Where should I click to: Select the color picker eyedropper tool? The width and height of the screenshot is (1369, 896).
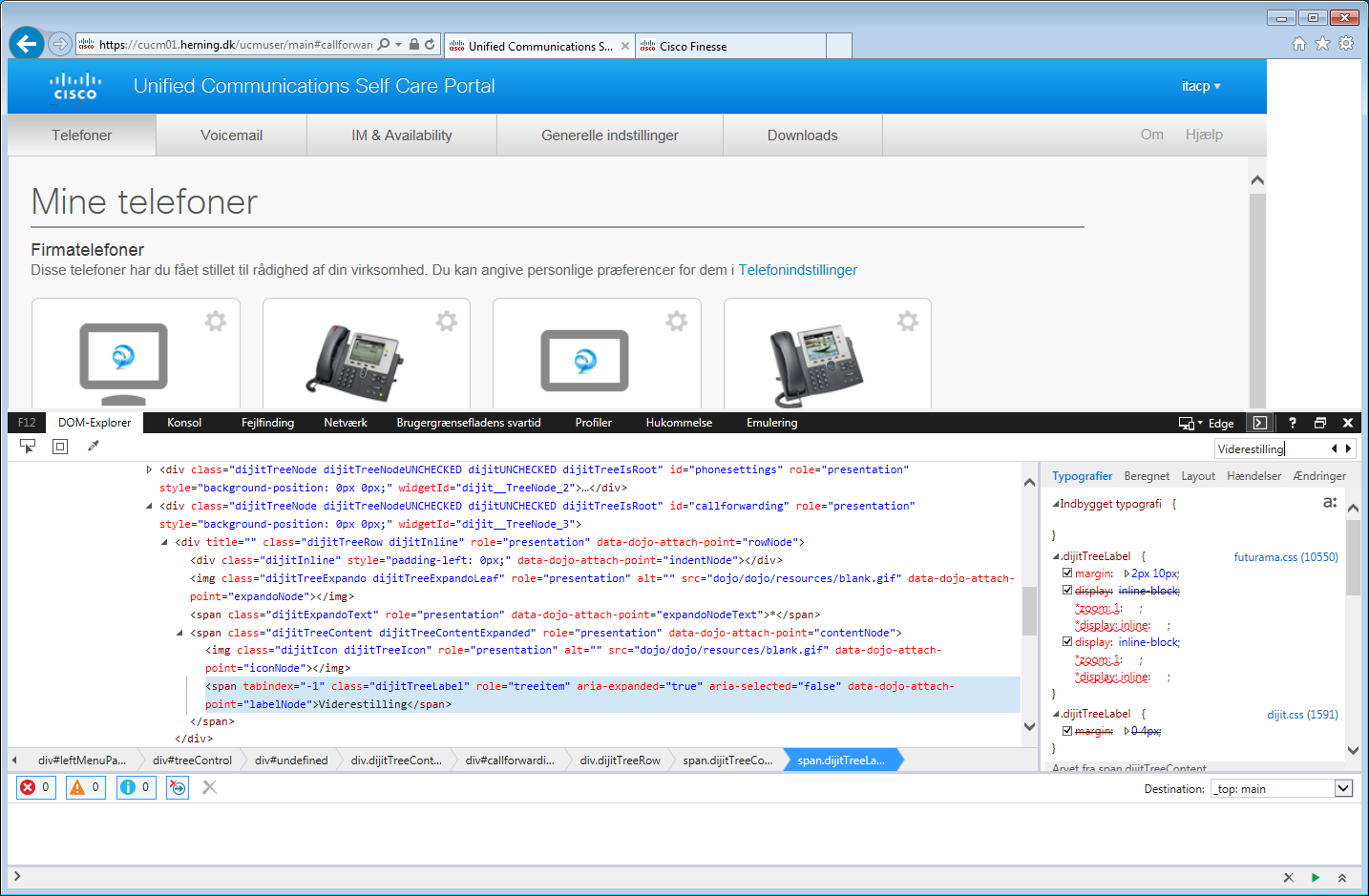(x=93, y=446)
